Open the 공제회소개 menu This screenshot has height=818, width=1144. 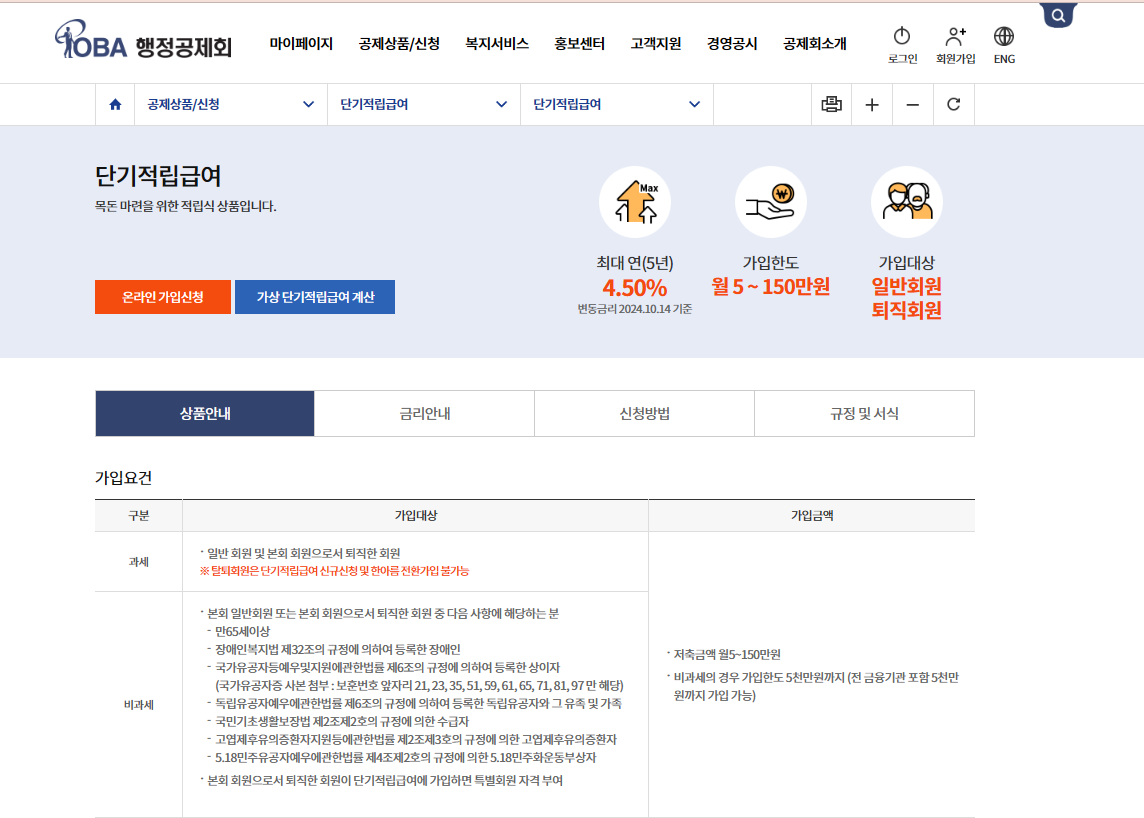click(x=815, y=44)
